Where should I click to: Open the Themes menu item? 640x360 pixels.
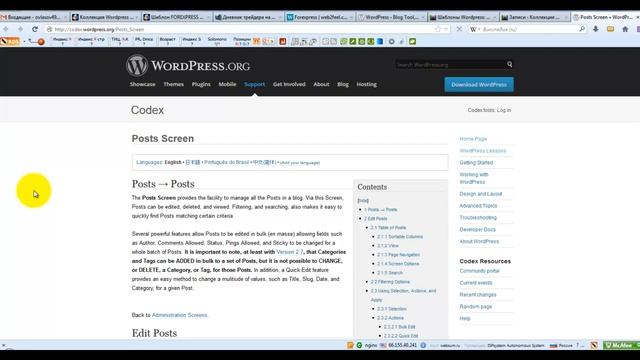[173, 84]
